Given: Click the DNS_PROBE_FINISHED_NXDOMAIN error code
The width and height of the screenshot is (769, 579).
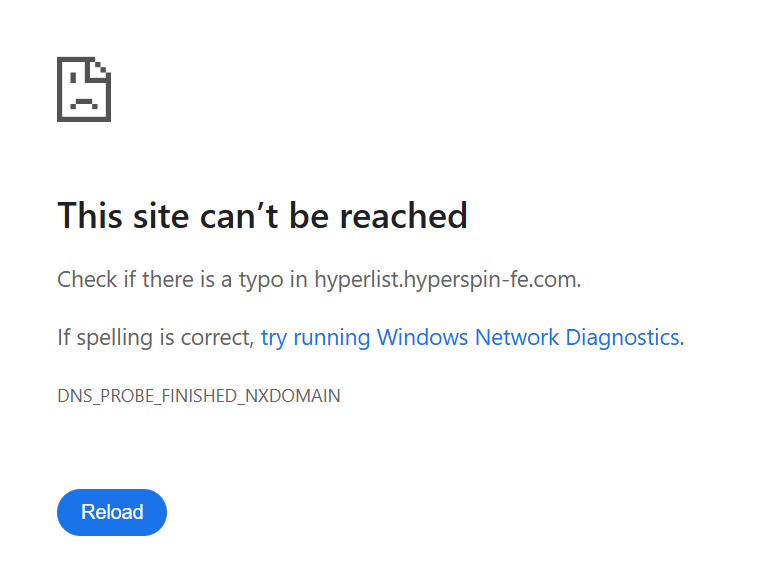Looking at the screenshot, I should [x=199, y=396].
